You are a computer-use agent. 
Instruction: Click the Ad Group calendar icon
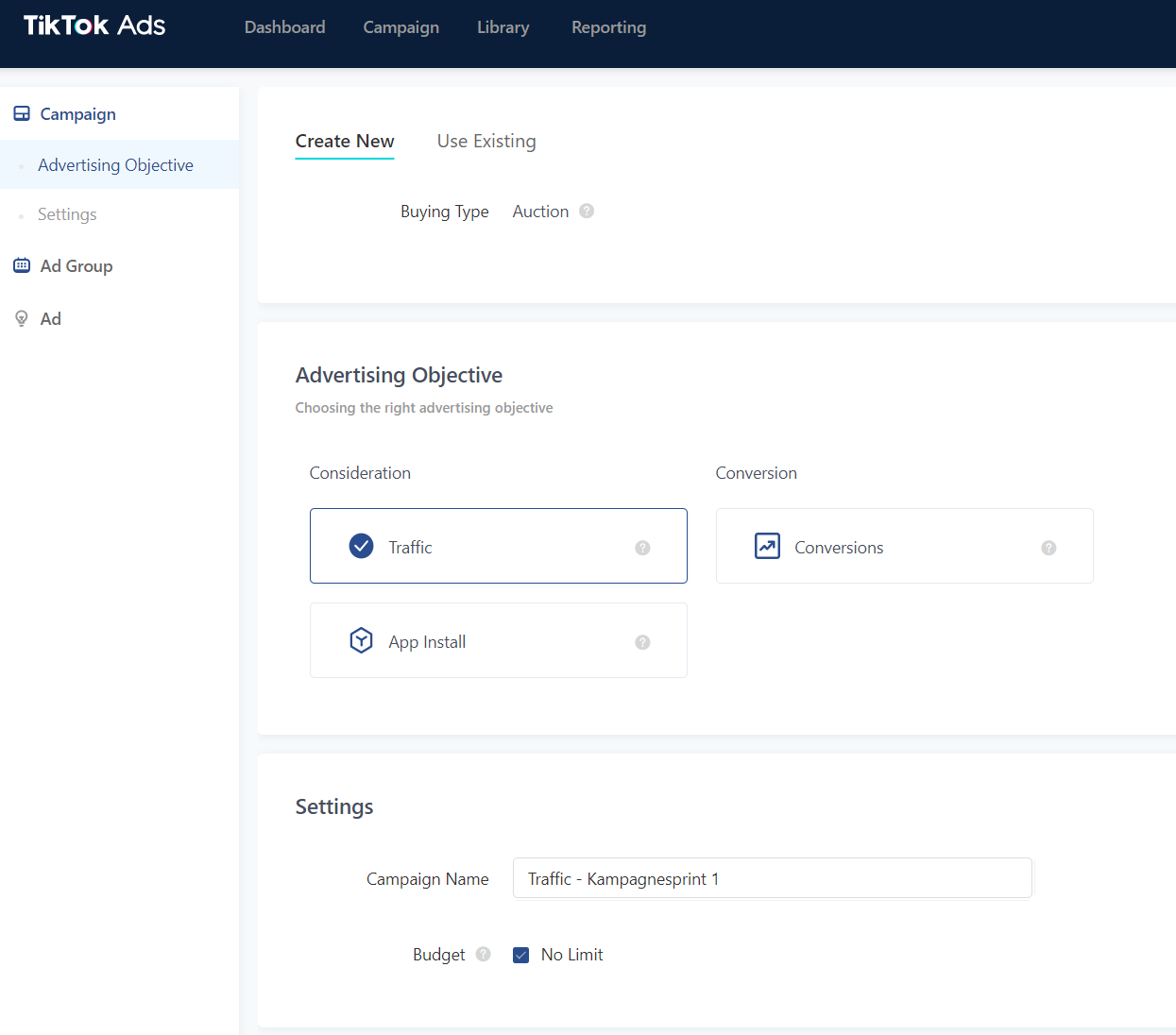tap(22, 266)
